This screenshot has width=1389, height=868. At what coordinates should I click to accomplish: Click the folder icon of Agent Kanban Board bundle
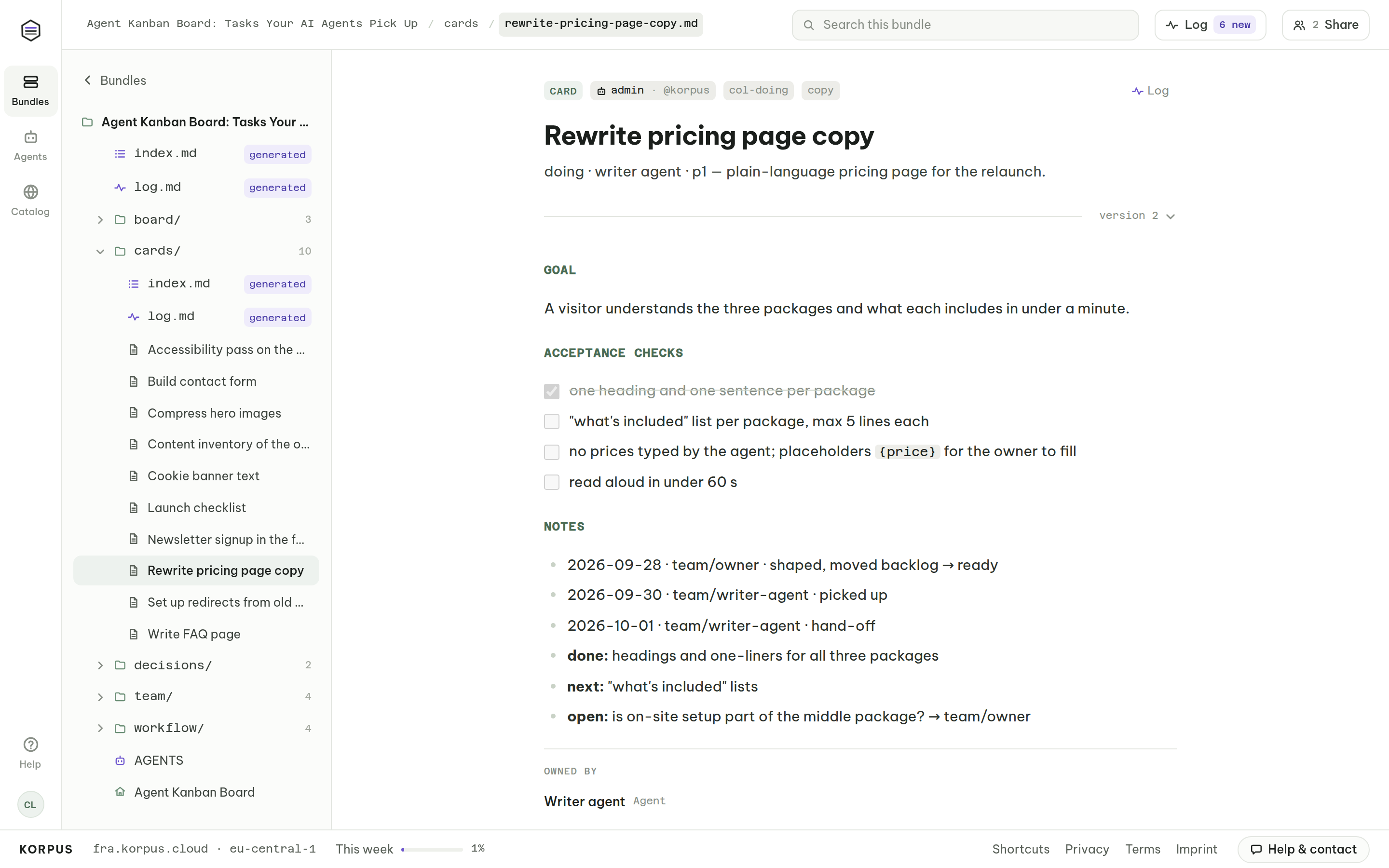pyautogui.click(x=87, y=122)
